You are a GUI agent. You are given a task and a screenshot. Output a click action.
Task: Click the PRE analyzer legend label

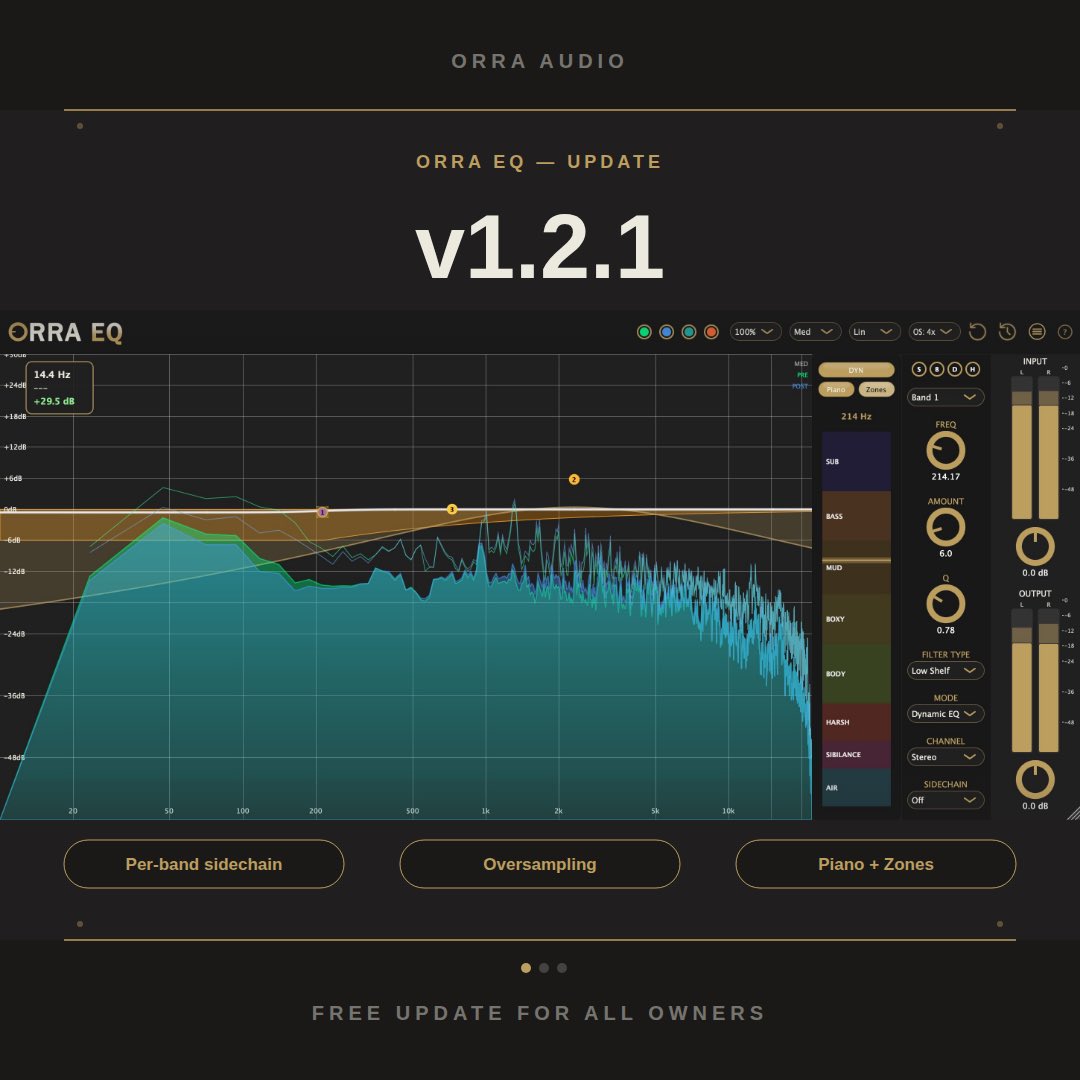(802, 375)
